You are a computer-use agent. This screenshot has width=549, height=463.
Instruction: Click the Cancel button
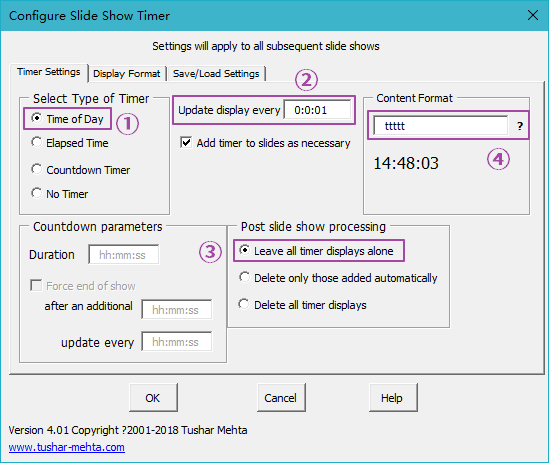(281, 398)
